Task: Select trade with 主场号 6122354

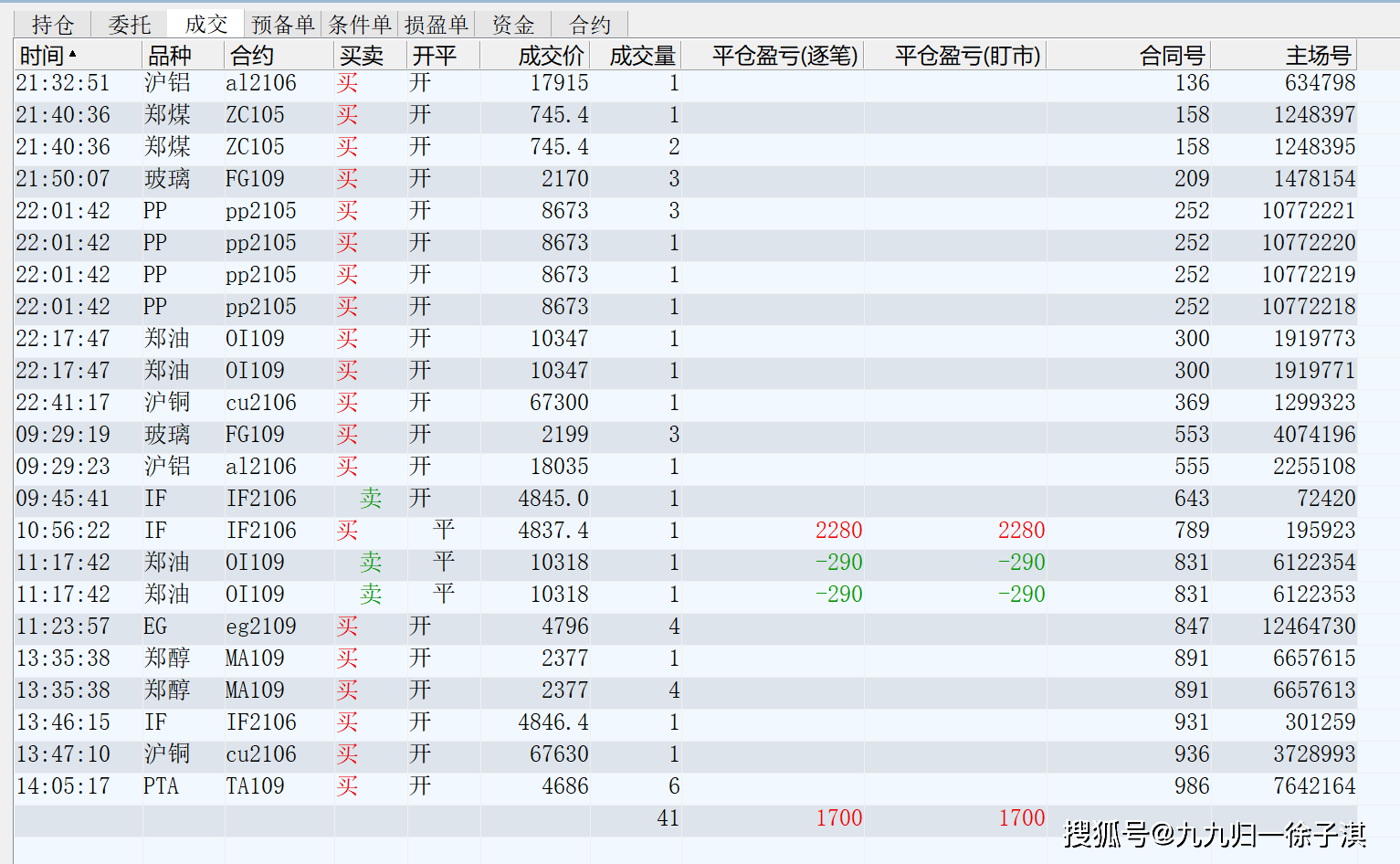Action: (x=686, y=563)
